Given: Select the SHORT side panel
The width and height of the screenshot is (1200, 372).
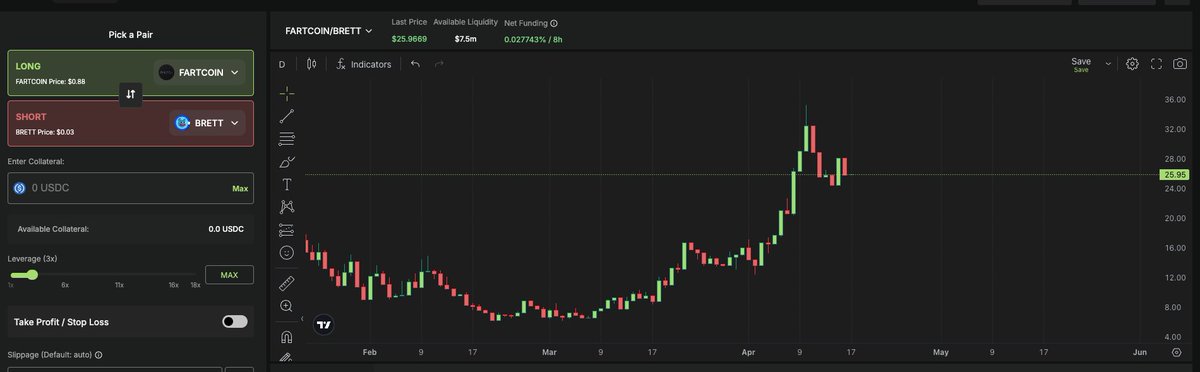Looking at the screenshot, I should point(131,124).
